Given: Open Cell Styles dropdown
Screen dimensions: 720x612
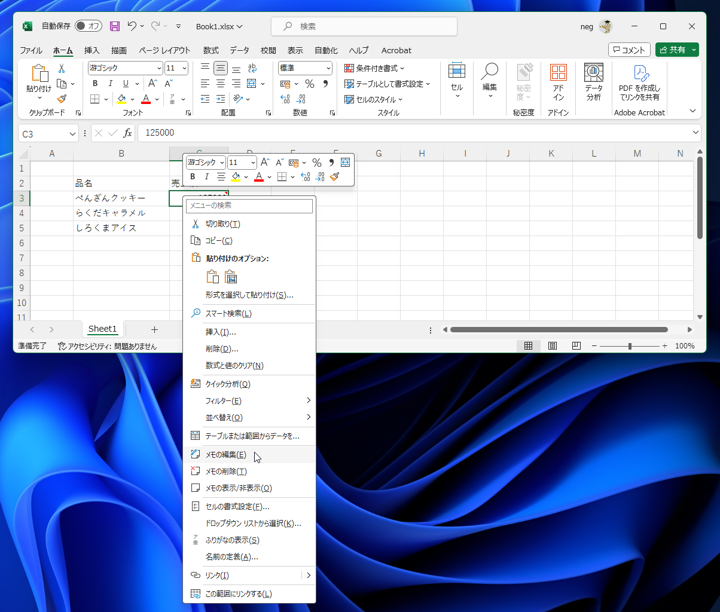Looking at the screenshot, I should pyautogui.click(x=373, y=99).
